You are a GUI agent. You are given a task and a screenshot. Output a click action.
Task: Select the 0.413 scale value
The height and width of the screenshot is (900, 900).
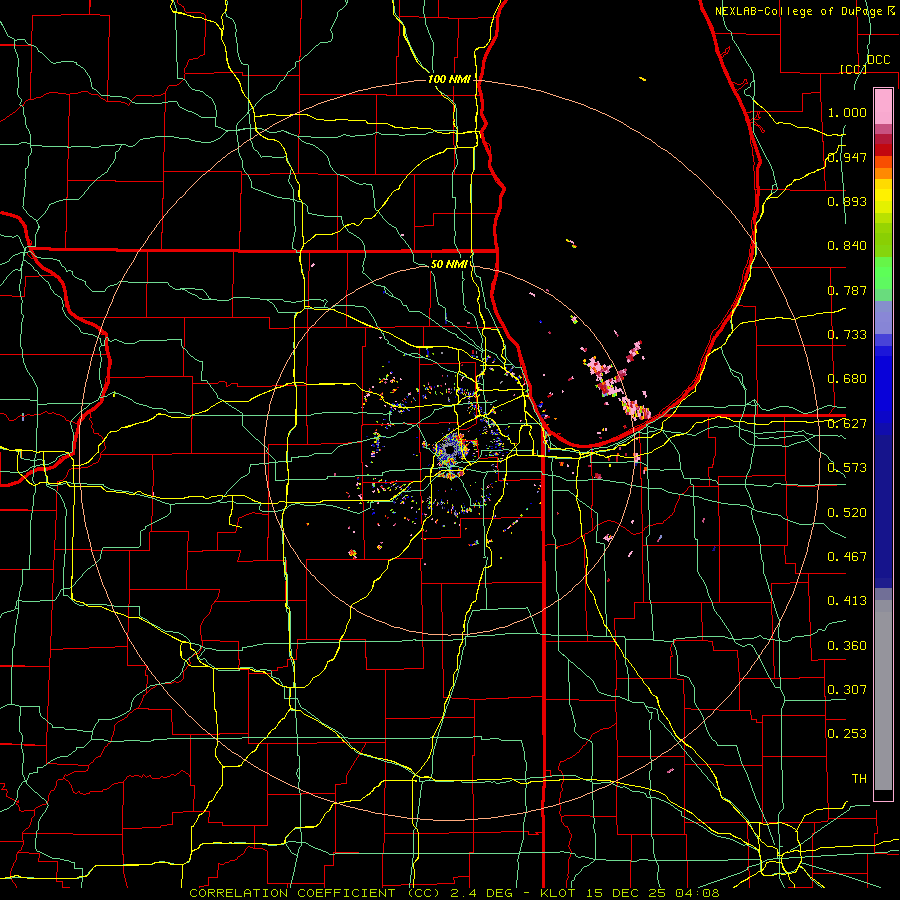[x=847, y=601]
